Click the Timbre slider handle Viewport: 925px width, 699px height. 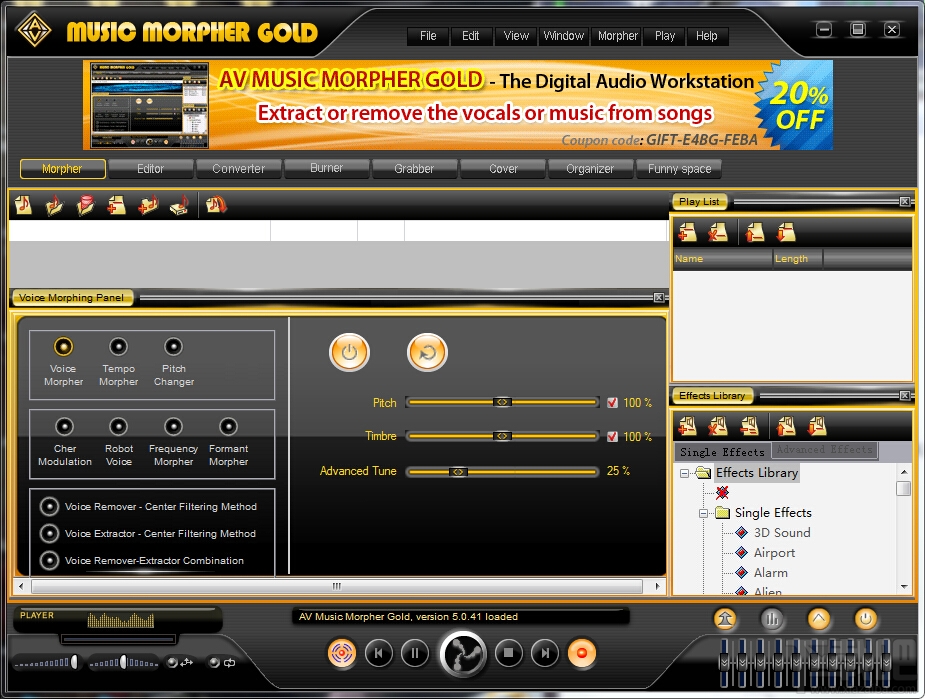click(x=502, y=437)
